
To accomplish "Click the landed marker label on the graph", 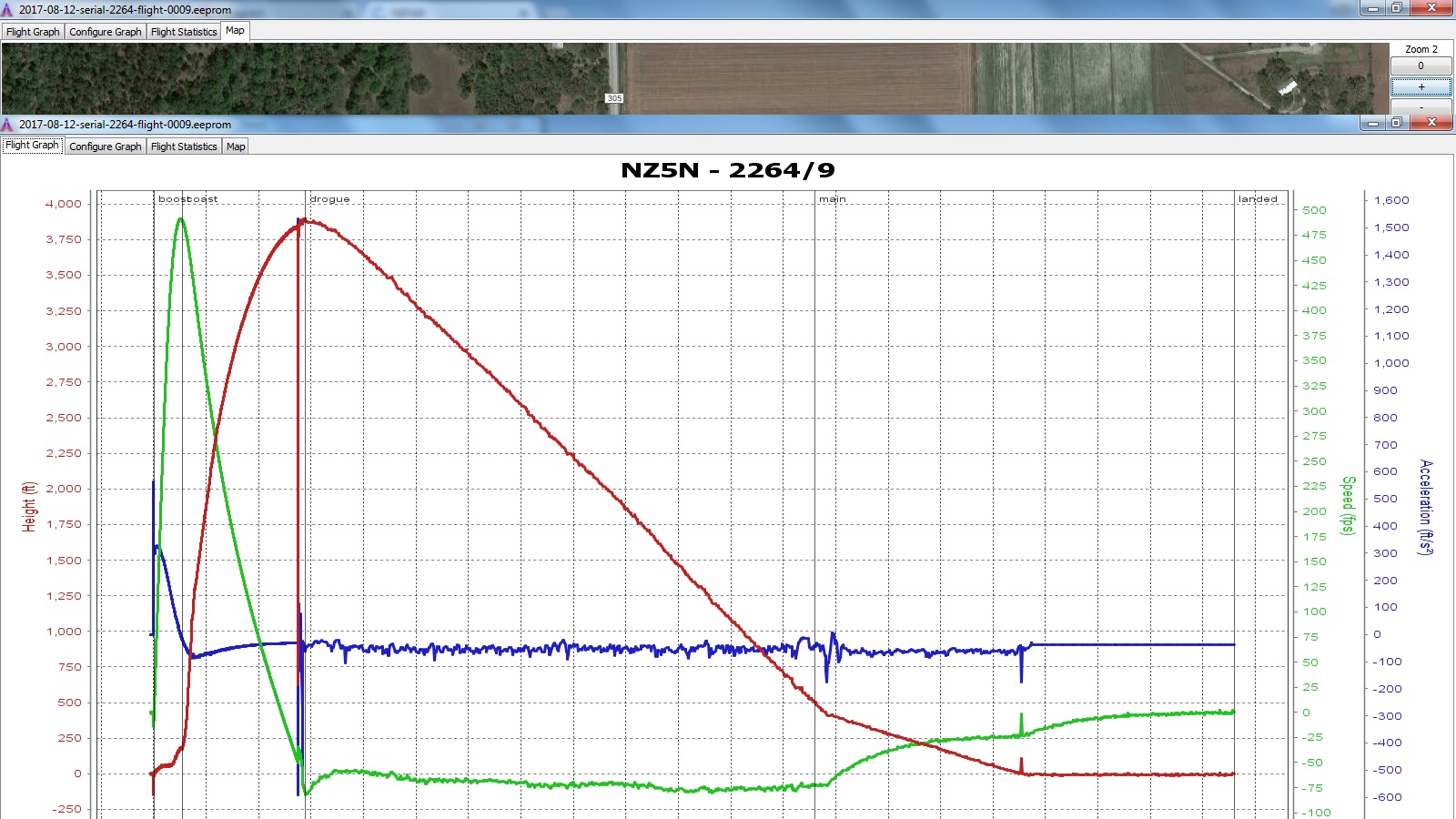I will [1258, 199].
